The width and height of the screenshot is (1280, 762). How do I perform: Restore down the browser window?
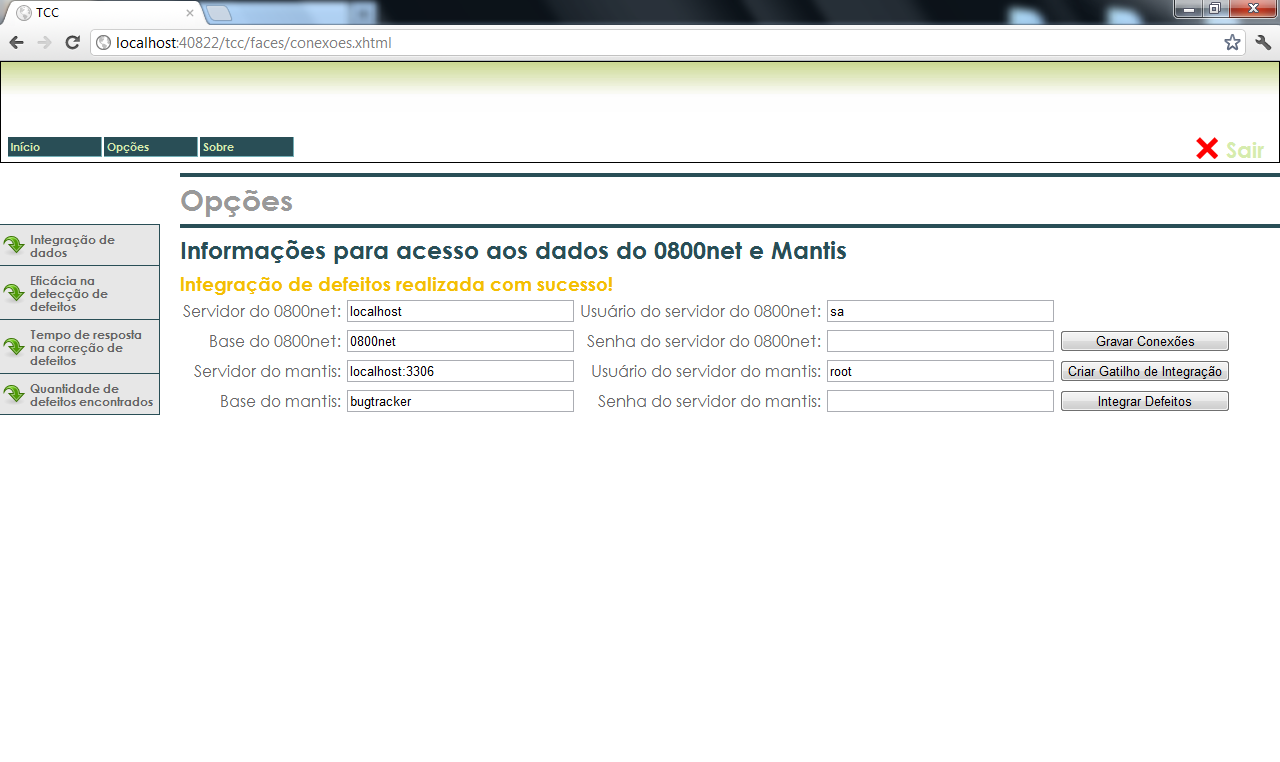(1215, 9)
